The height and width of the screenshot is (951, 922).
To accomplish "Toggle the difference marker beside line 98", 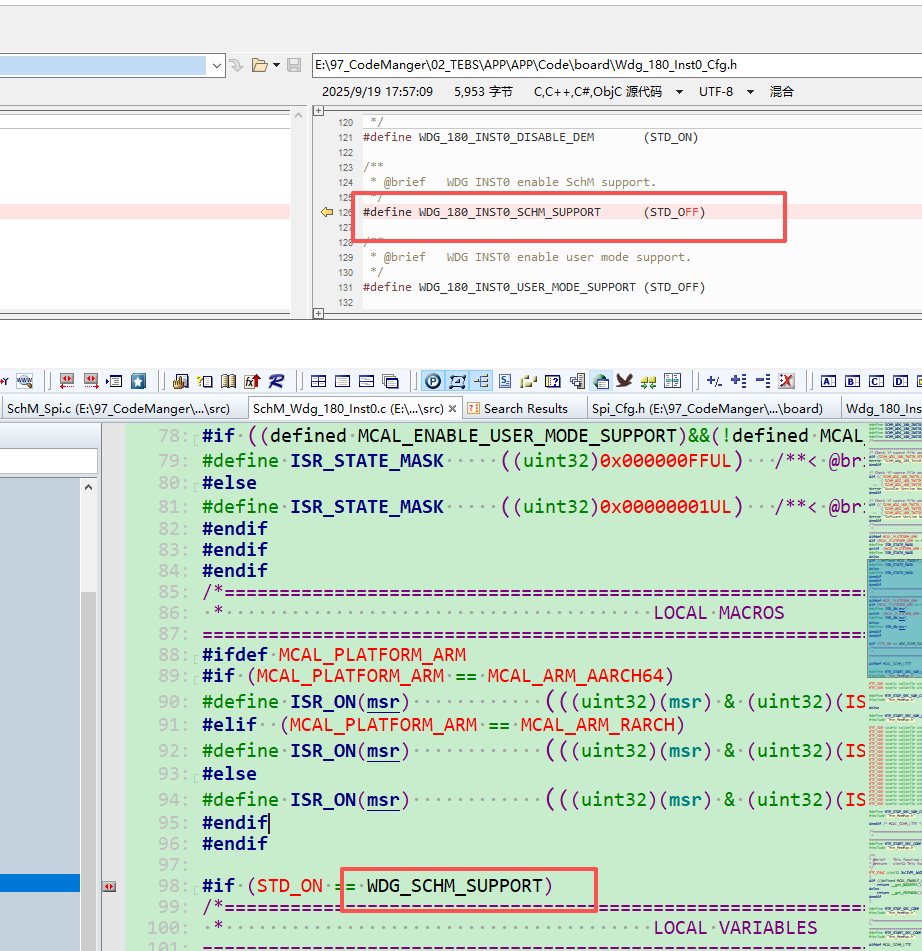I will tap(110, 887).
